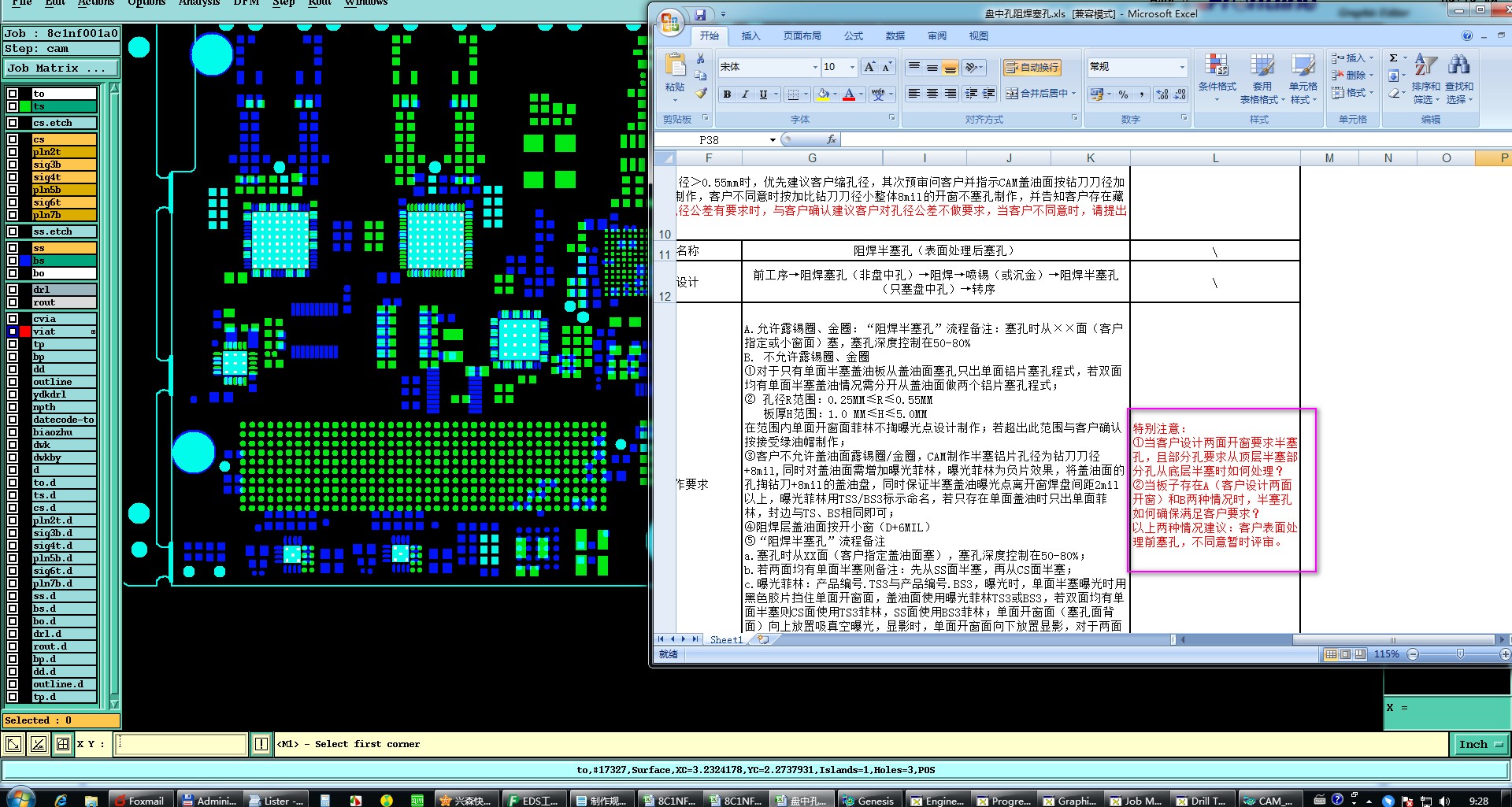Click the Excel Paste clipboard icon
This screenshot has width=1512, height=807.
point(675,65)
